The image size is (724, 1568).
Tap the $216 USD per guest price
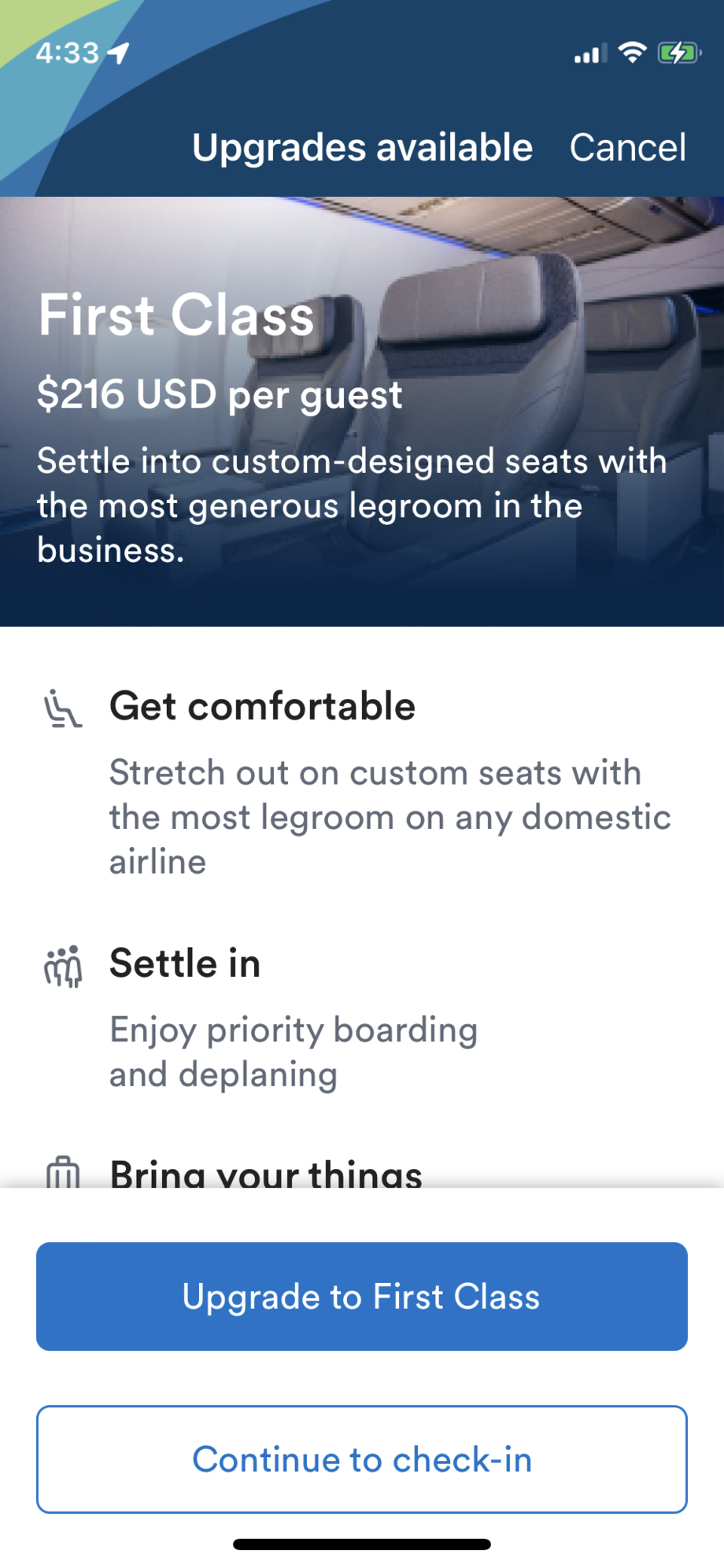[220, 394]
